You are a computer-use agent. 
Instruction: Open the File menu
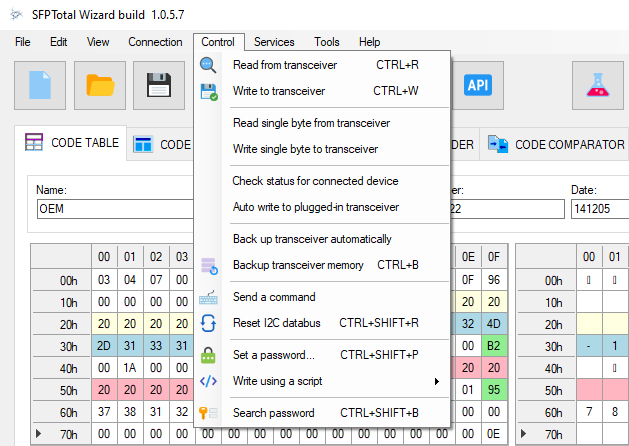tap(22, 42)
